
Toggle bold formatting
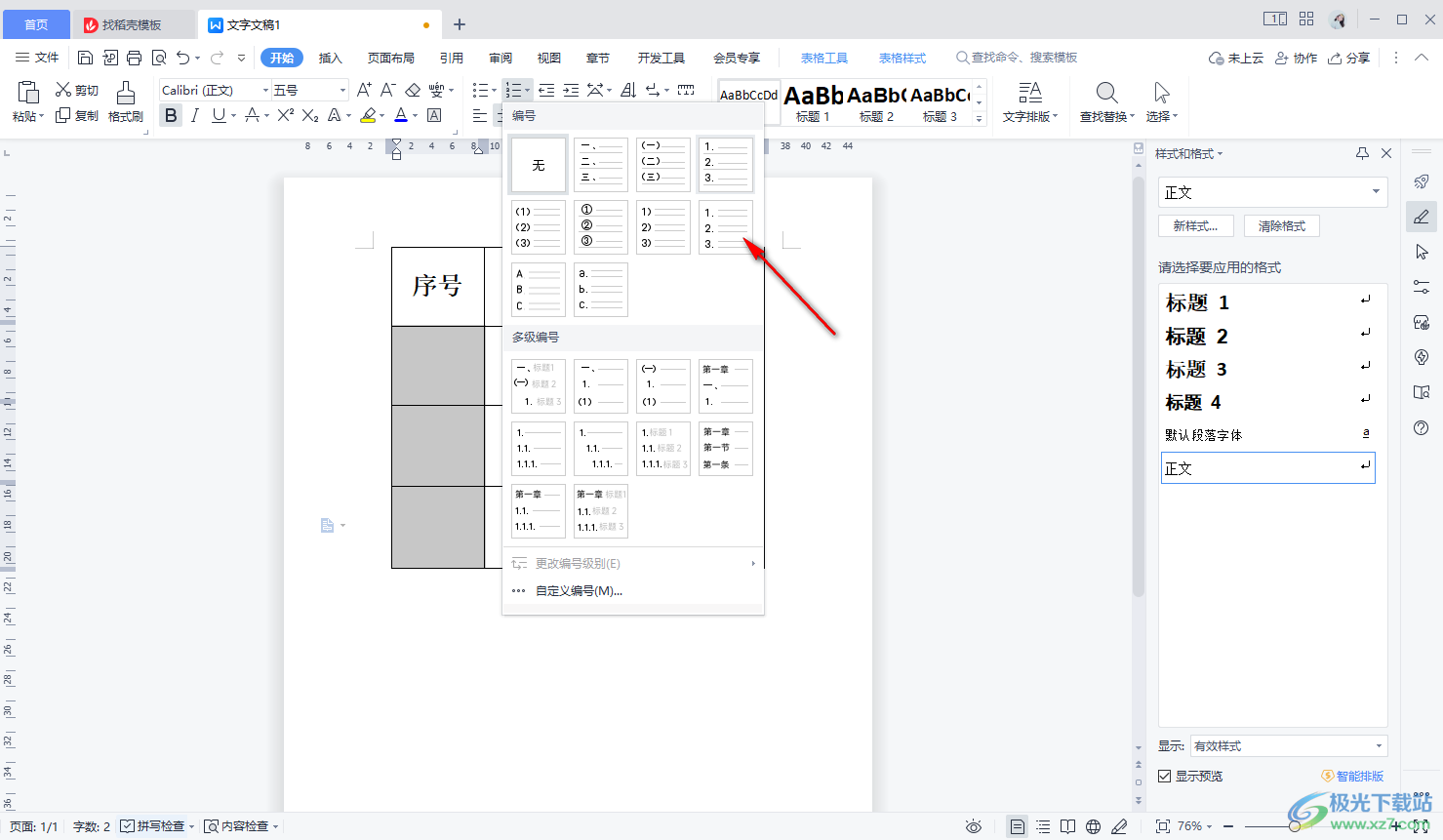[171, 115]
